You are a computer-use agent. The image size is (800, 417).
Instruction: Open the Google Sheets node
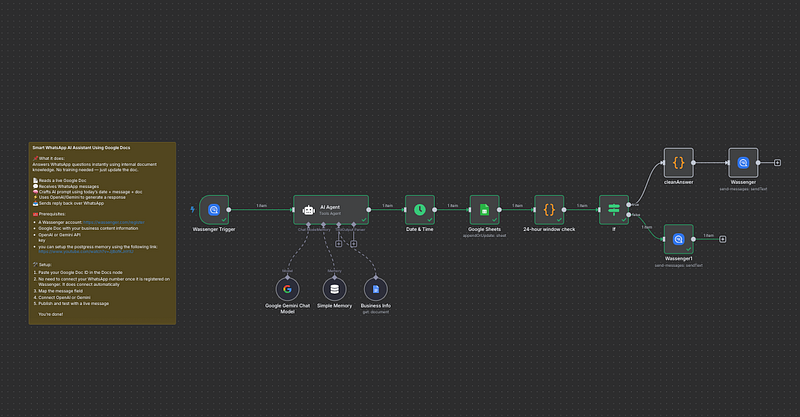click(x=485, y=210)
